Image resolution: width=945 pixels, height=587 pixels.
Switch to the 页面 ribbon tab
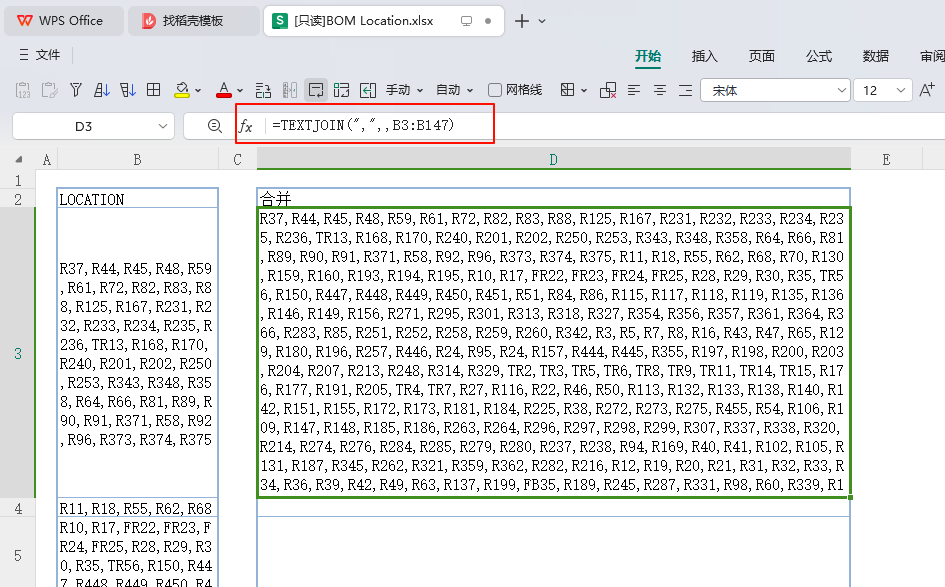click(x=762, y=56)
